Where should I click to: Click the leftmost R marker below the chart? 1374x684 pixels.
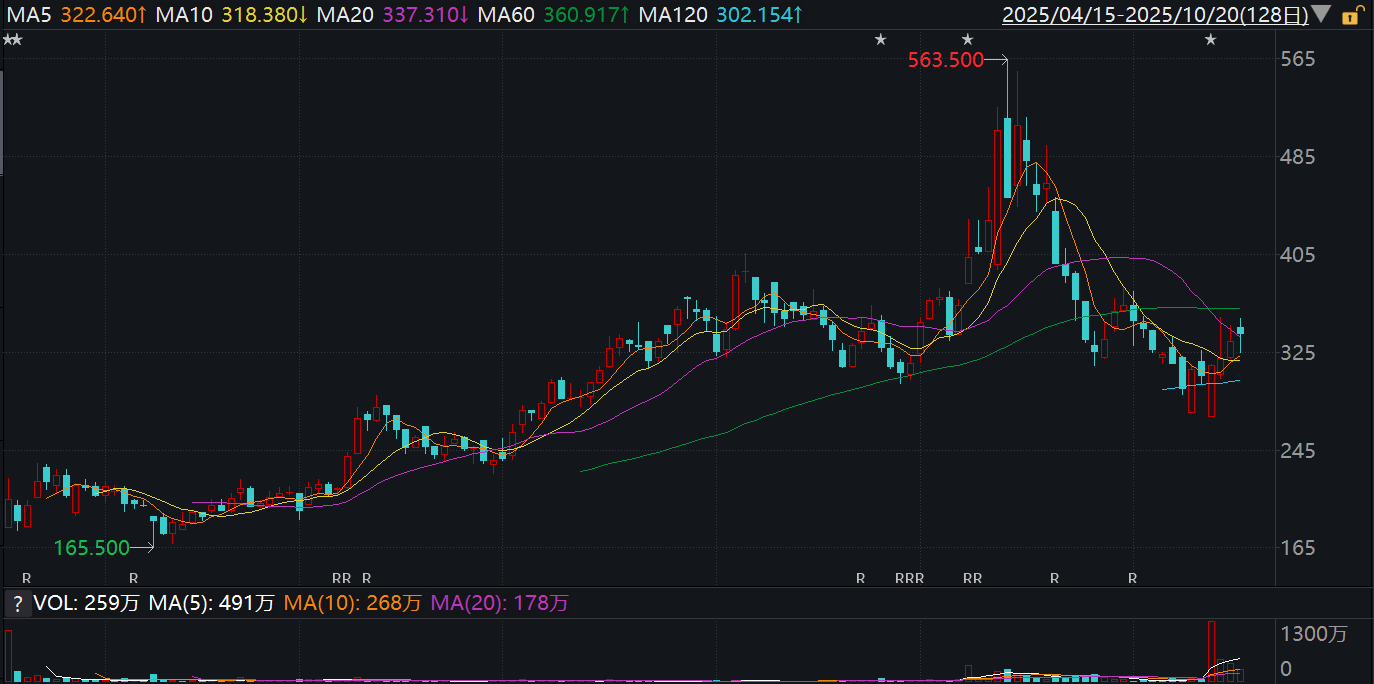point(27,578)
